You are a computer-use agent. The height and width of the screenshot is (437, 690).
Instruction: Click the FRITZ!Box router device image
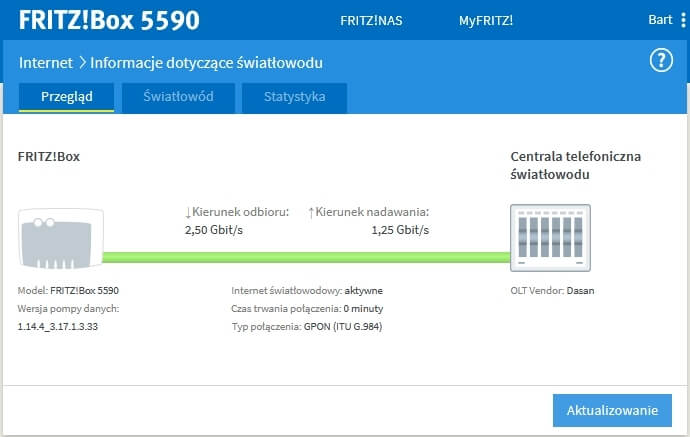tap(61, 238)
